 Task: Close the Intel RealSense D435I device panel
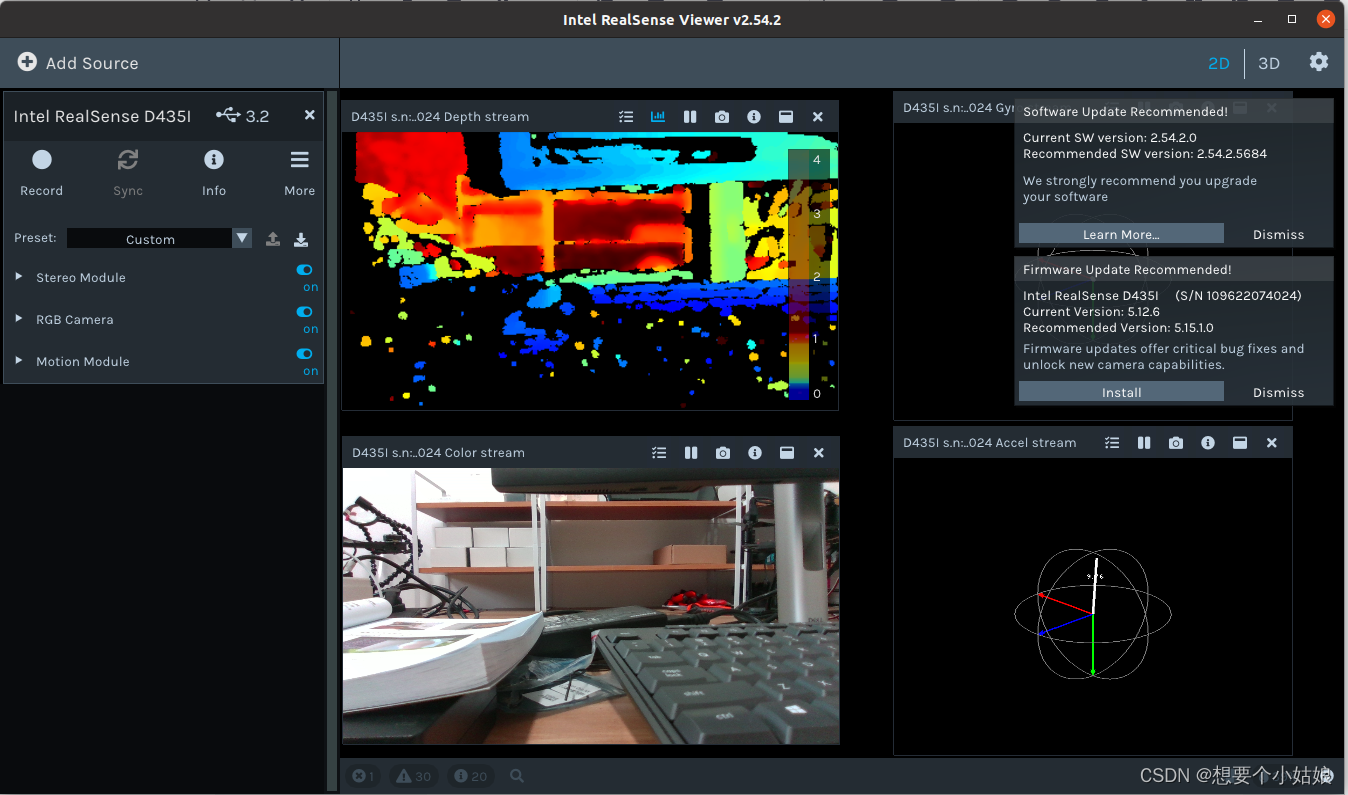tap(310, 115)
